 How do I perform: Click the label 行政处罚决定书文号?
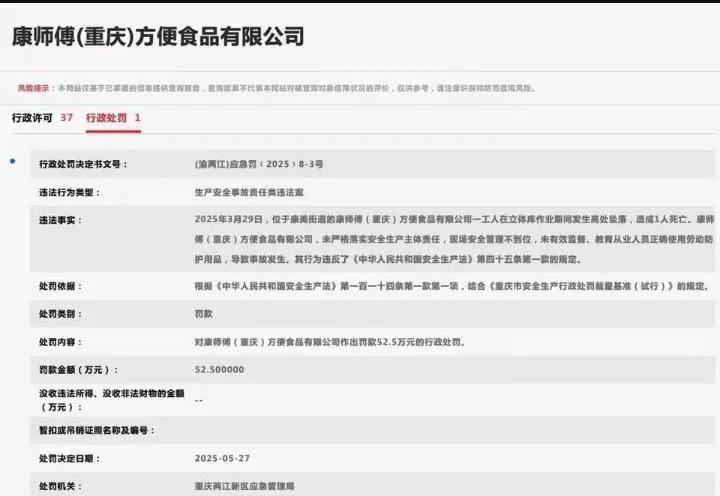click(x=83, y=164)
